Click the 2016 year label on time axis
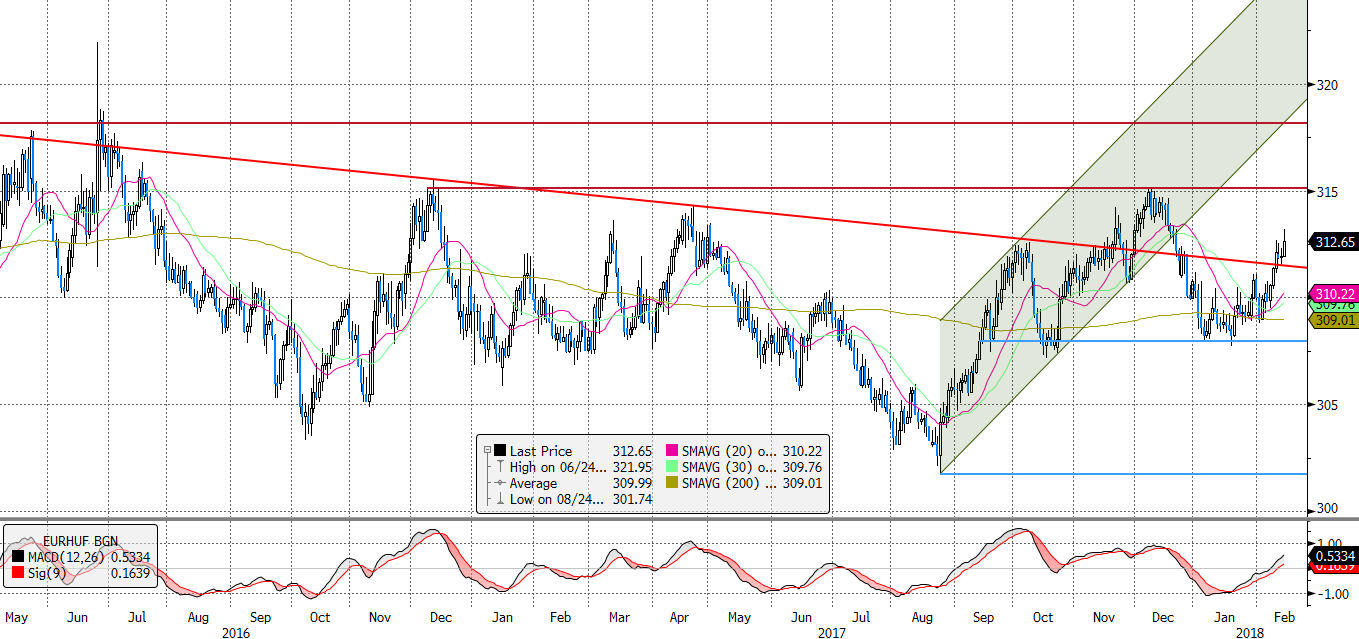This screenshot has width=1359, height=639. pyautogui.click(x=236, y=632)
